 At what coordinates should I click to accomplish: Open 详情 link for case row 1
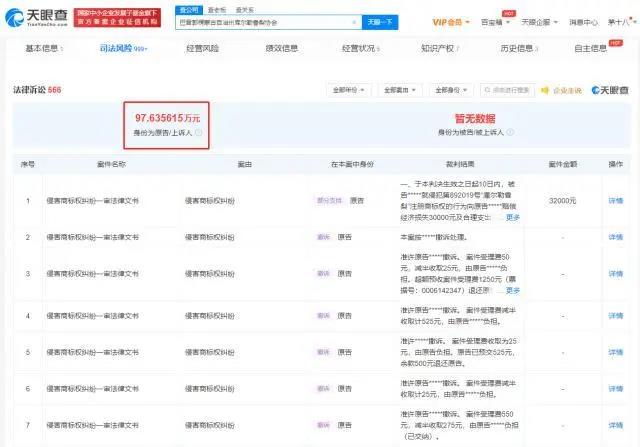tap(616, 200)
